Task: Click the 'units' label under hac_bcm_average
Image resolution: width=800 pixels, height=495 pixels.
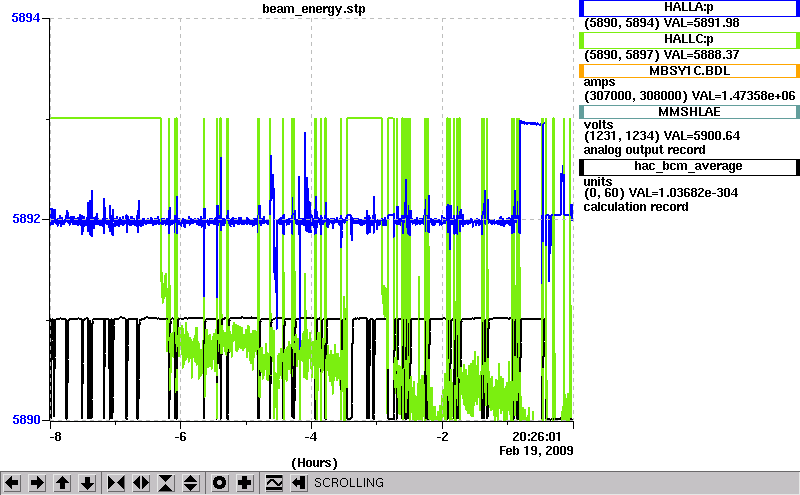Action: pyautogui.click(x=598, y=182)
